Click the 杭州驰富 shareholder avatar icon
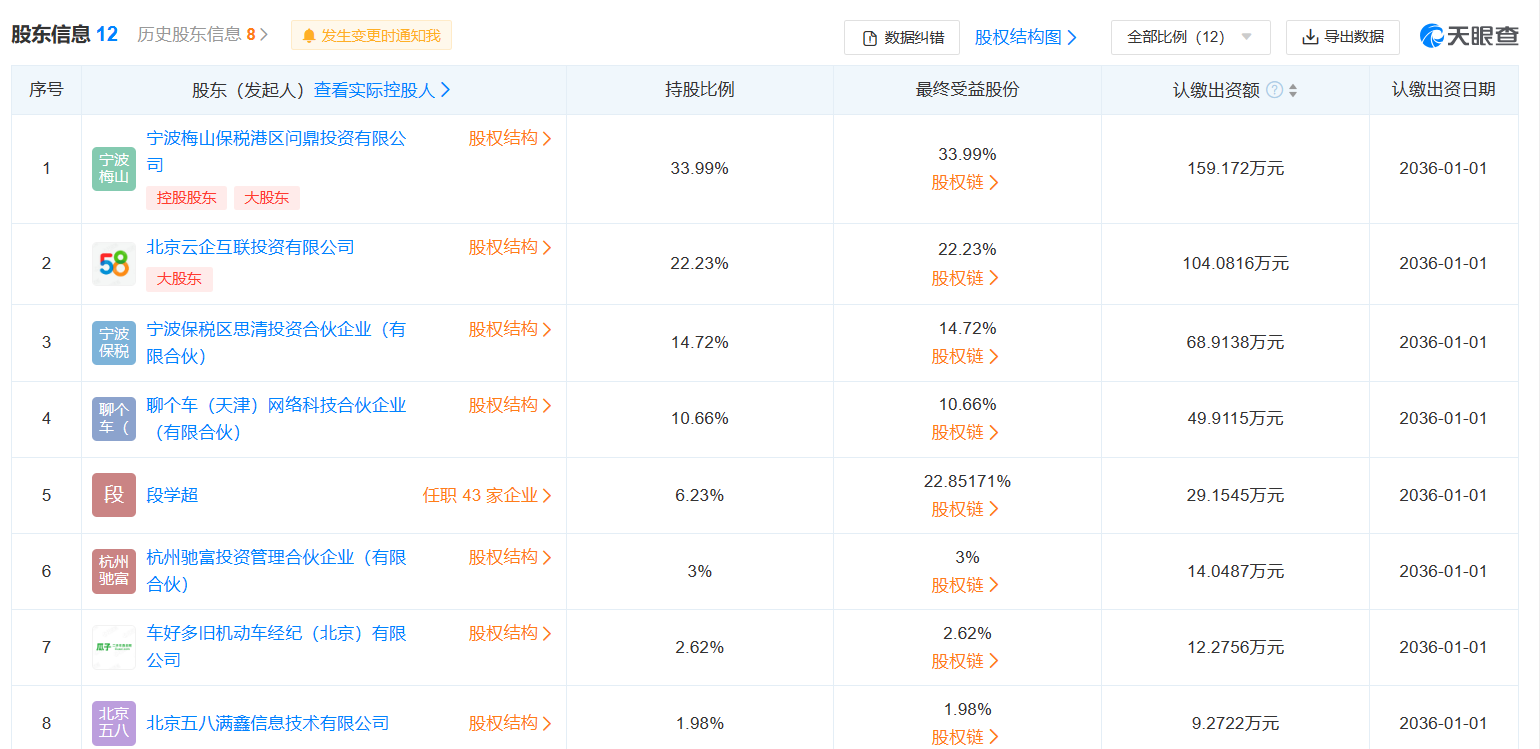Image resolution: width=1540 pixels, height=749 pixels. pyautogui.click(x=114, y=571)
